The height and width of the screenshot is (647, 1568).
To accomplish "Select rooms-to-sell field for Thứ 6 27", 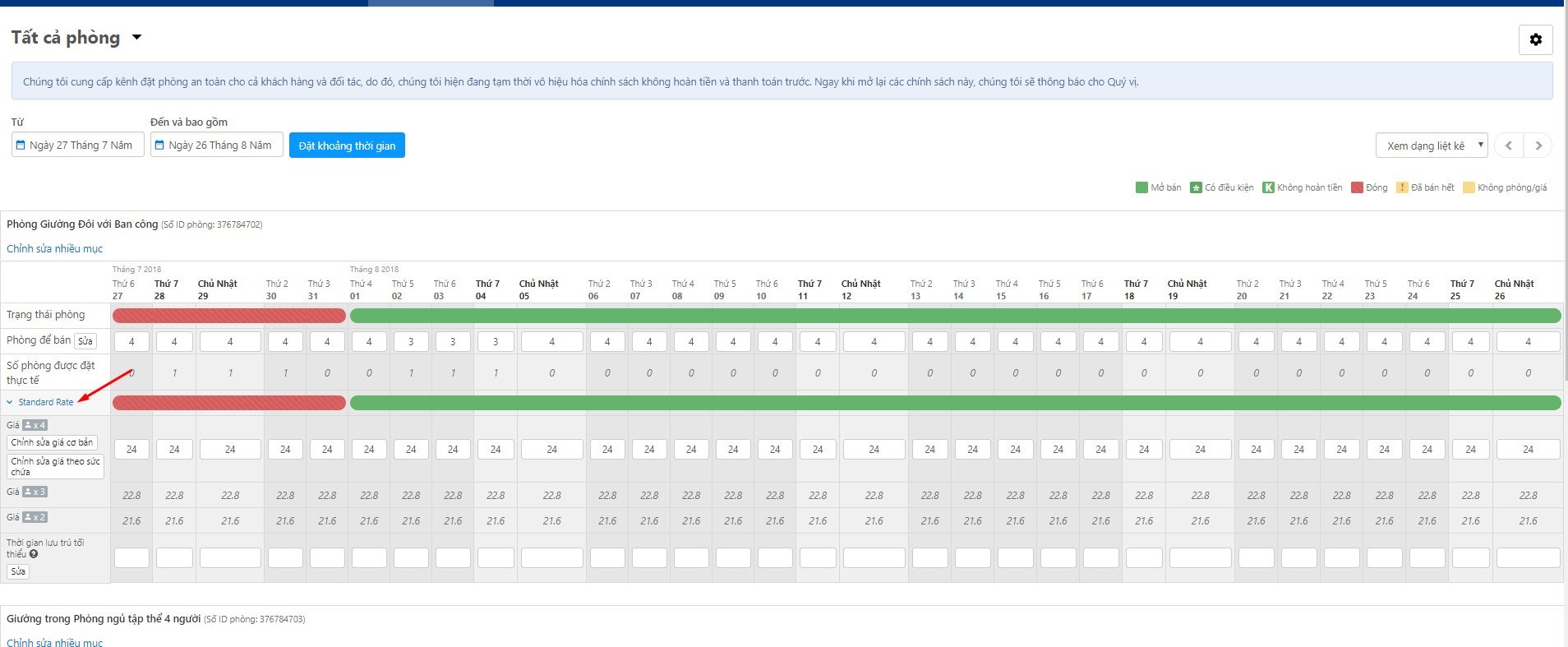I will pos(131,341).
